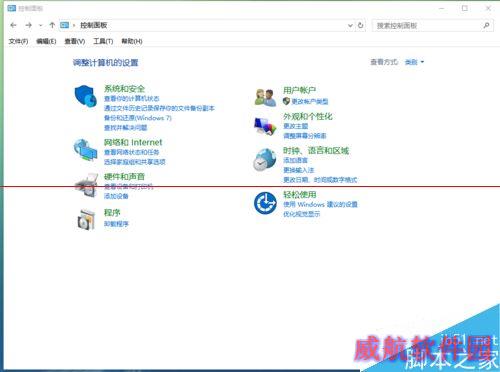Click 查看网络状态和任务 link

point(131,152)
